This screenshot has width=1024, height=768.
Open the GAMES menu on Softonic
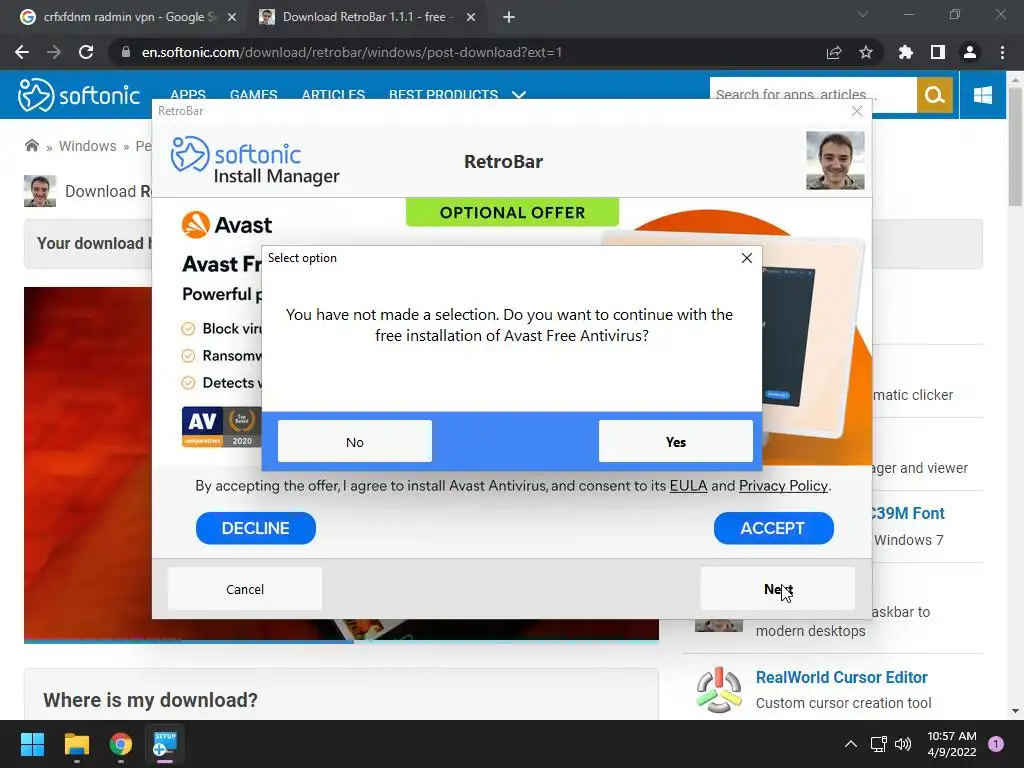click(x=253, y=94)
